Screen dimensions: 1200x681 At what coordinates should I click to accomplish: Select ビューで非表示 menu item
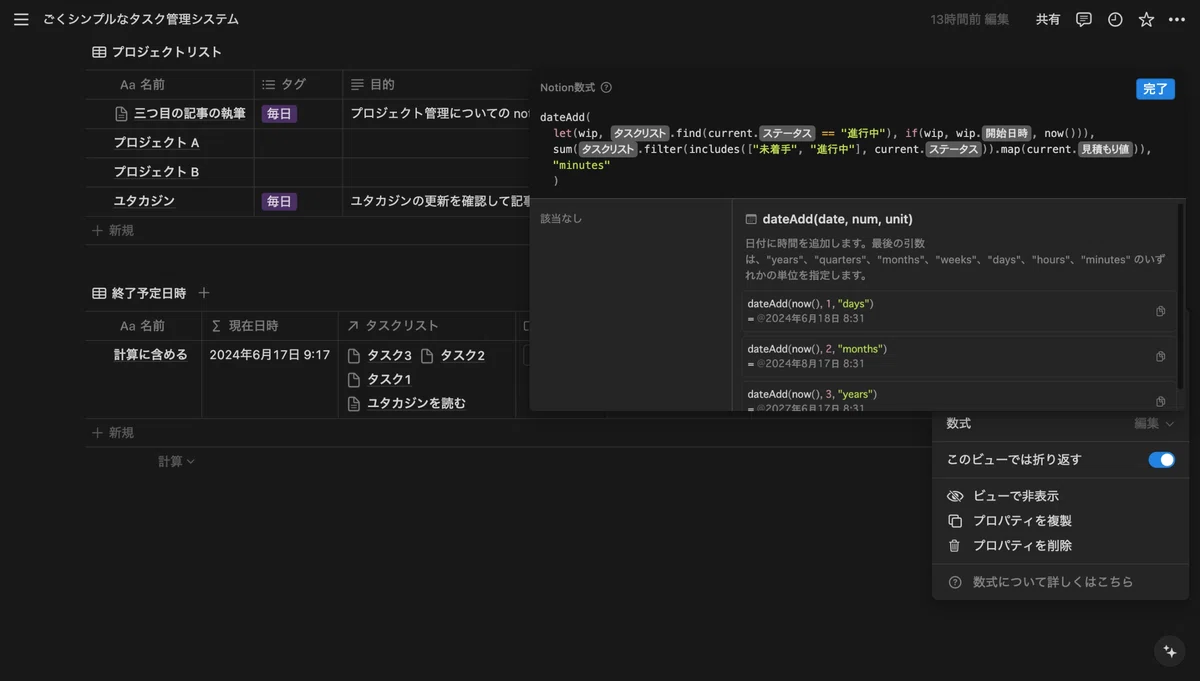pyautogui.click(x=1060, y=496)
